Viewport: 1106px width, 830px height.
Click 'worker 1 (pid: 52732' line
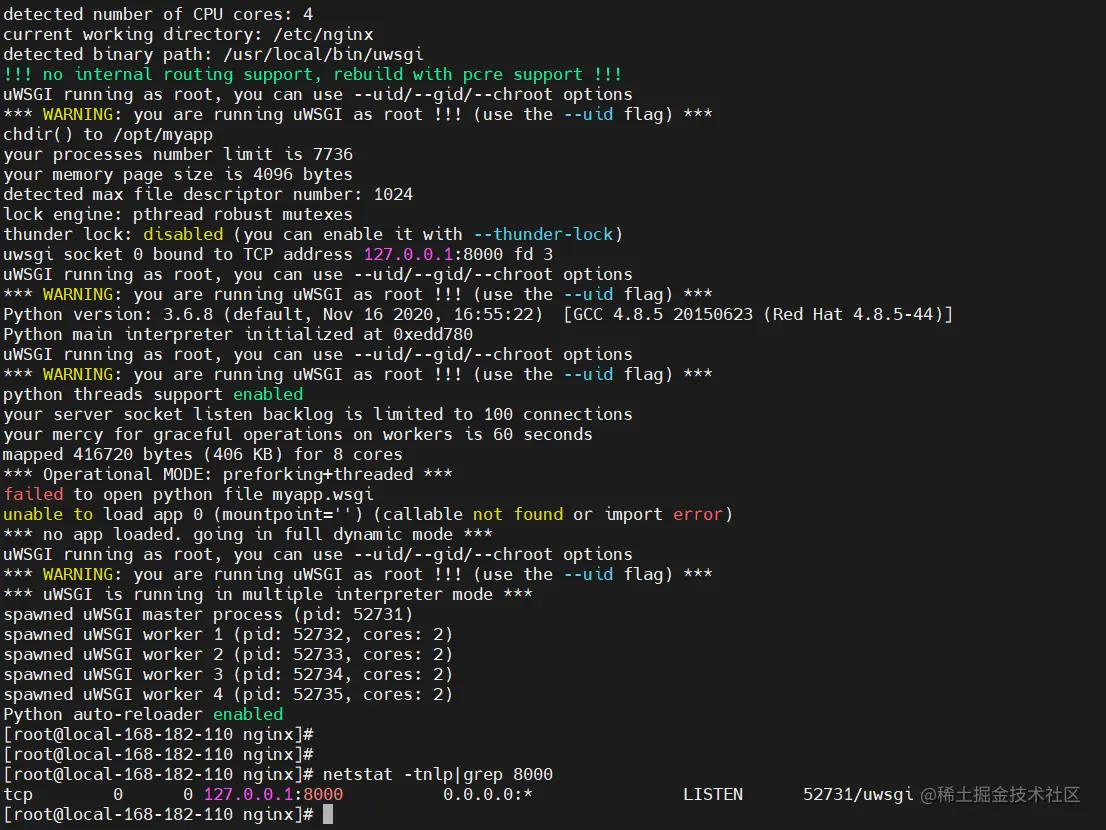pyautogui.click(x=228, y=635)
